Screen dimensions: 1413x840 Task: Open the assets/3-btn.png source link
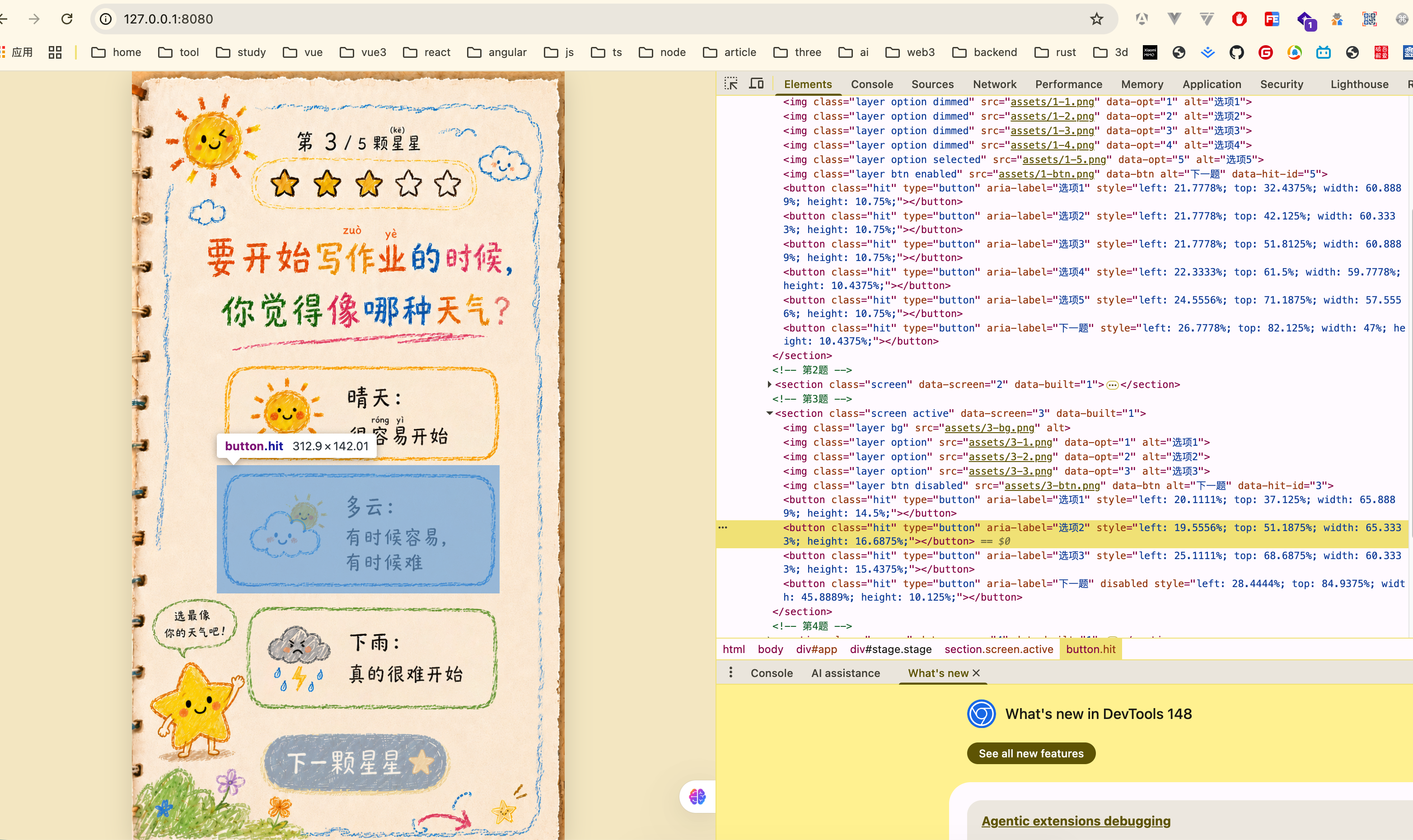tap(1052, 485)
